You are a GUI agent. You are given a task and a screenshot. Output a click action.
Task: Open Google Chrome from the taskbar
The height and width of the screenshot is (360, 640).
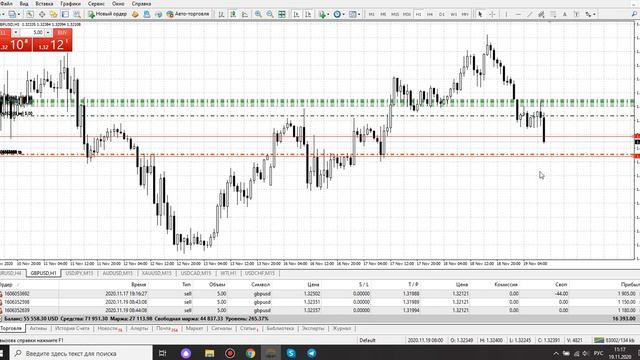250,353
